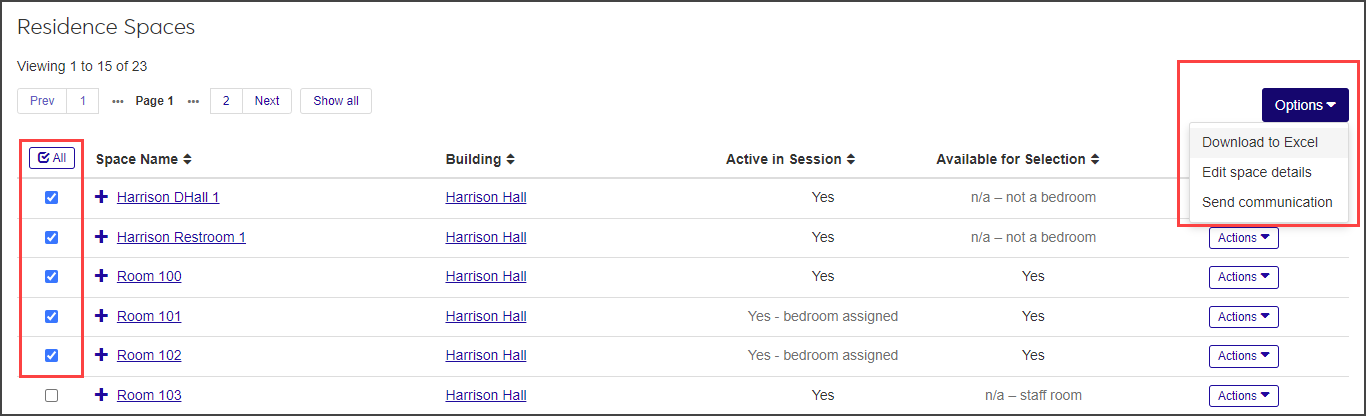Uncheck the Harrison DHall 1 checkbox
Viewport: 1366px width, 416px height.
pos(51,197)
